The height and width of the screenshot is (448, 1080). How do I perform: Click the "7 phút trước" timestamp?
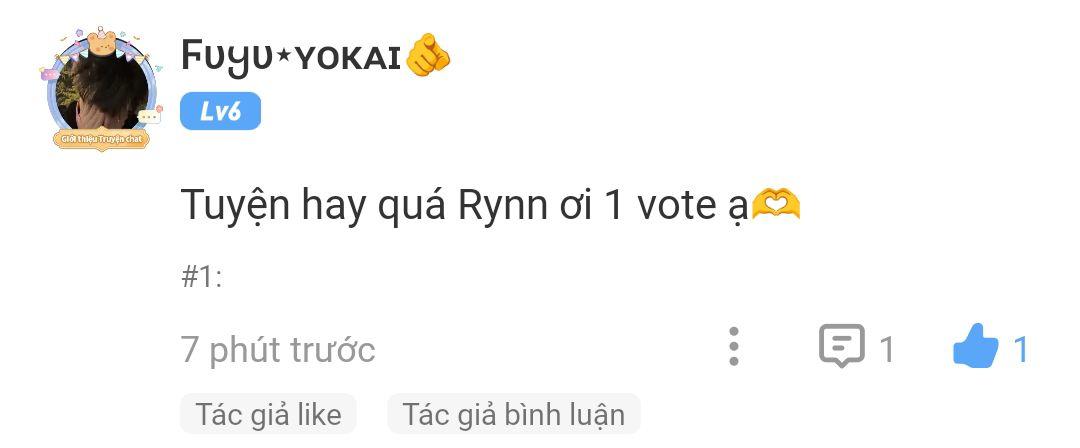click(278, 349)
